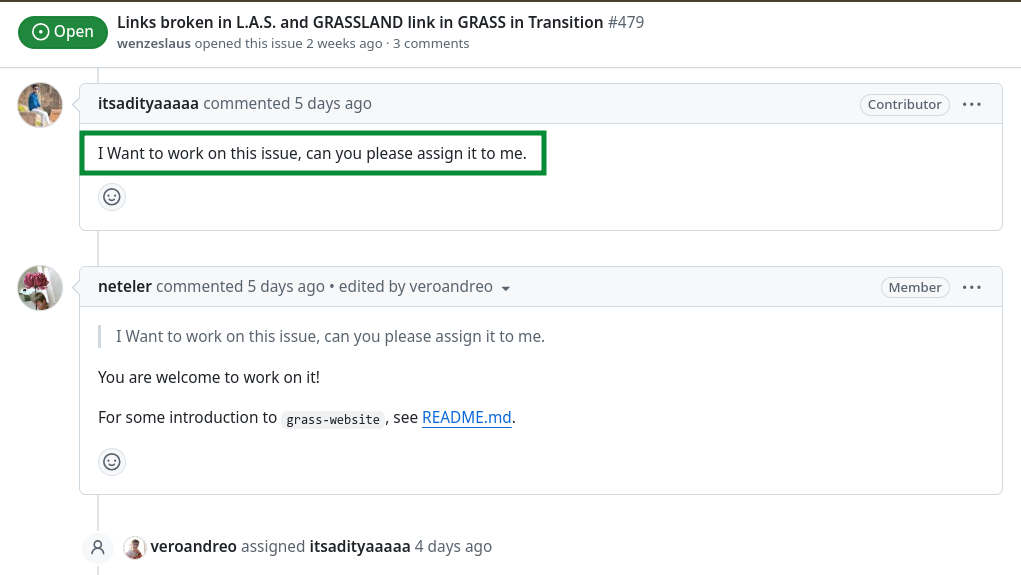Click veroandreo's small avatar in assignment event

pyautogui.click(x=134, y=547)
